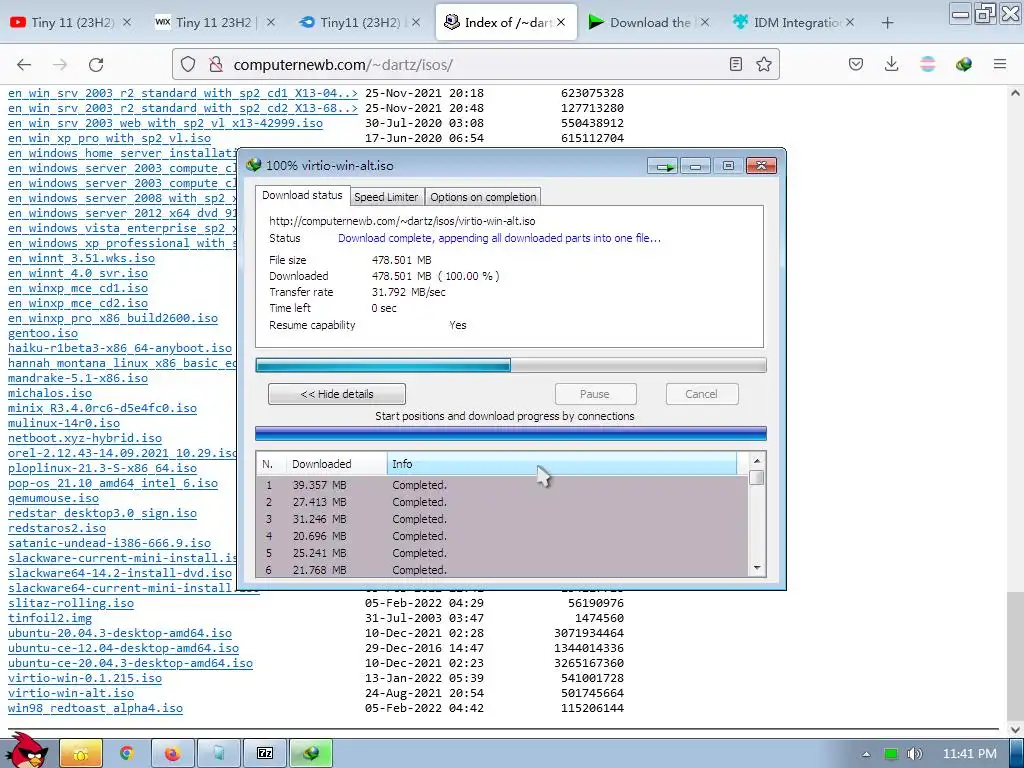
Task: Click the insecure connection padlock icon
Action: coord(215,64)
